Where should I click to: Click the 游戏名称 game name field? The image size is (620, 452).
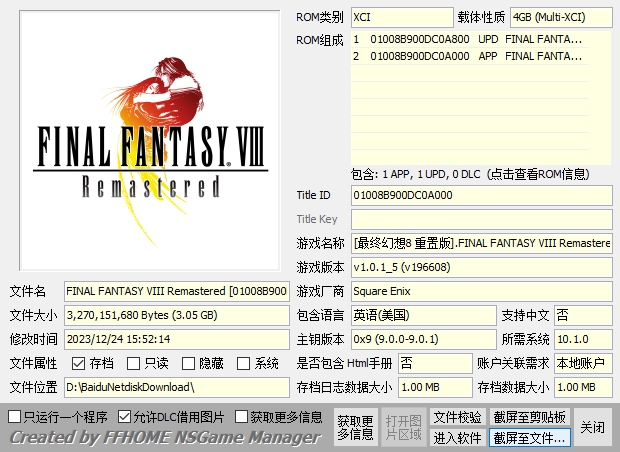(x=482, y=243)
